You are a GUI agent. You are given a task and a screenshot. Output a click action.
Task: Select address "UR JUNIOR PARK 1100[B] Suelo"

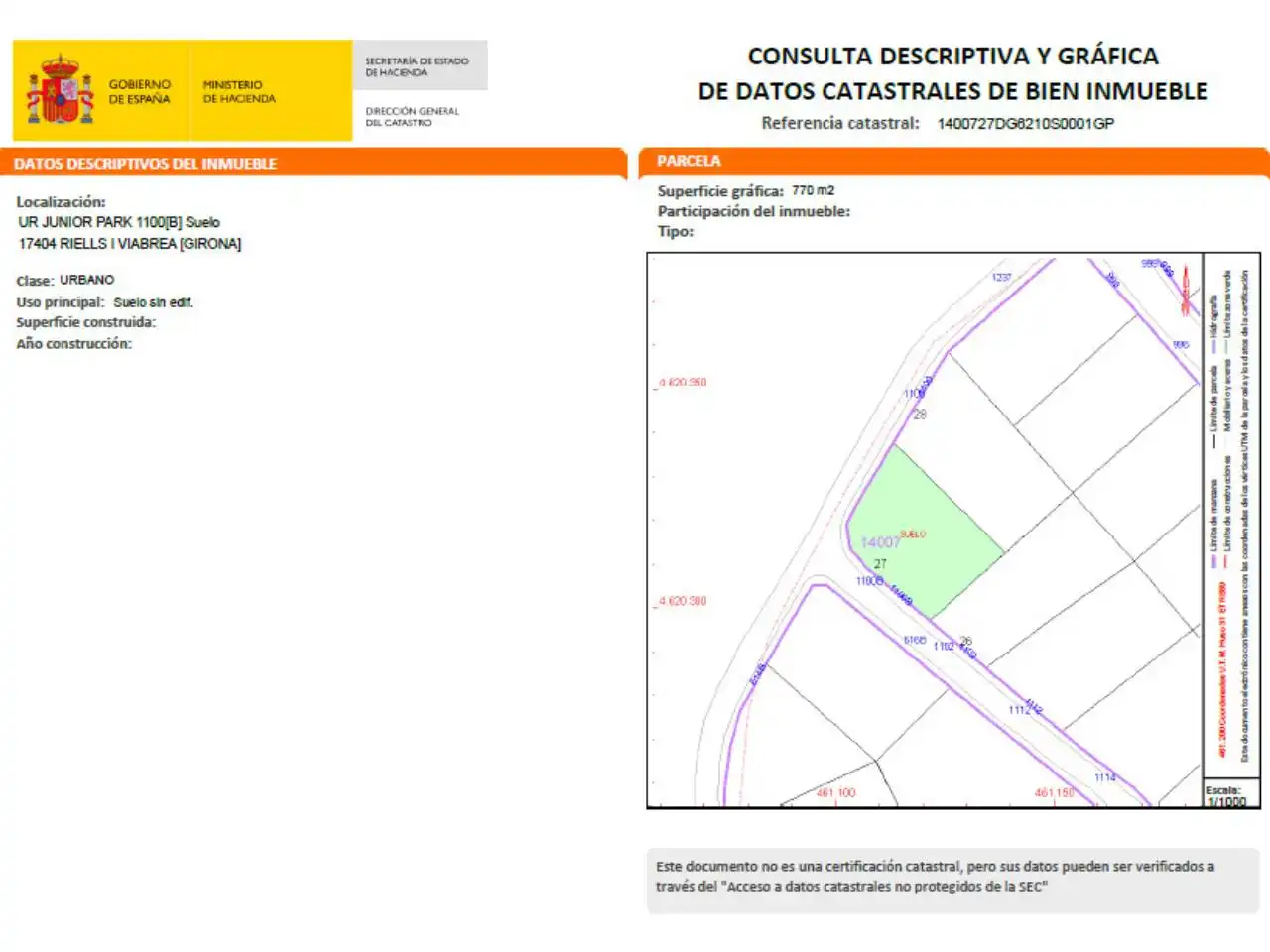pyautogui.click(x=119, y=222)
